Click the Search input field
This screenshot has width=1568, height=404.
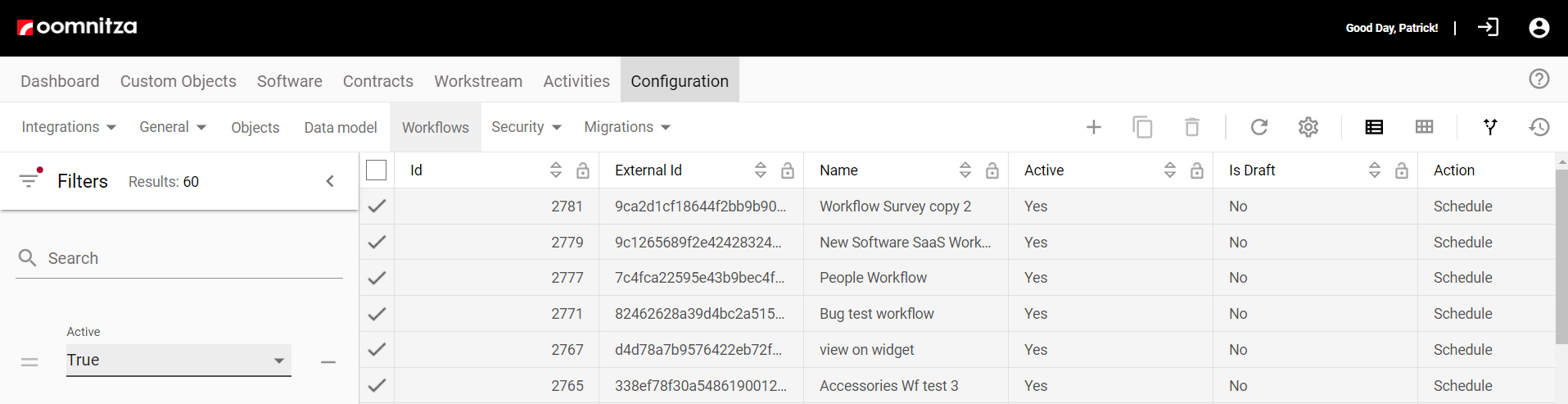(179, 258)
